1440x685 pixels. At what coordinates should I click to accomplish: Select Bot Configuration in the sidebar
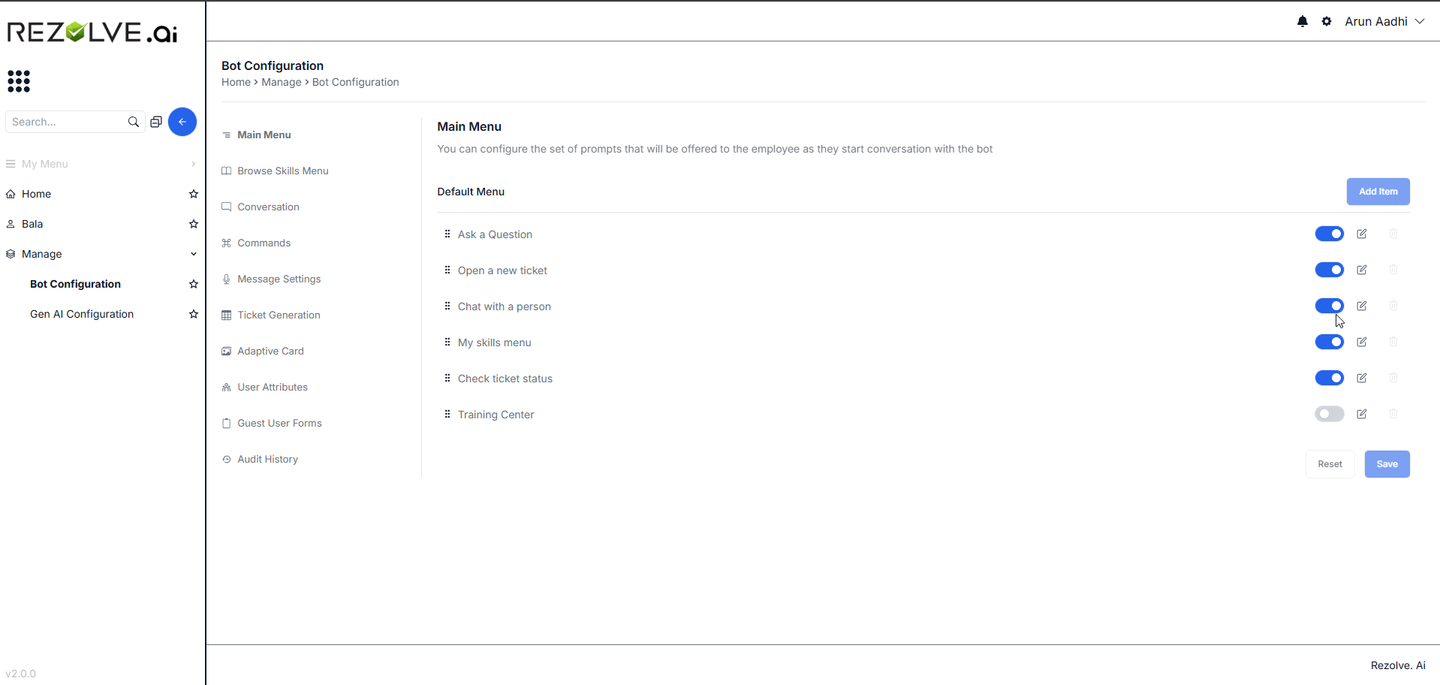click(75, 284)
